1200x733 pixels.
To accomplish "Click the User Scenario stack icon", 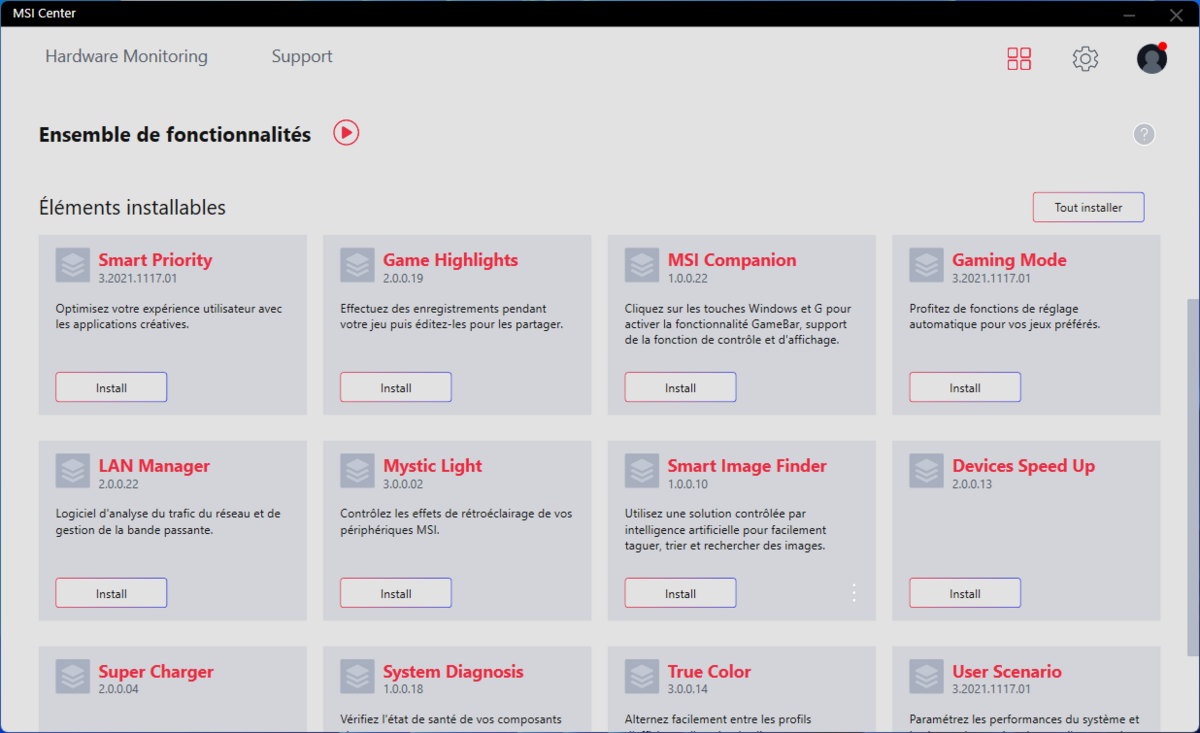I will [x=926, y=677].
